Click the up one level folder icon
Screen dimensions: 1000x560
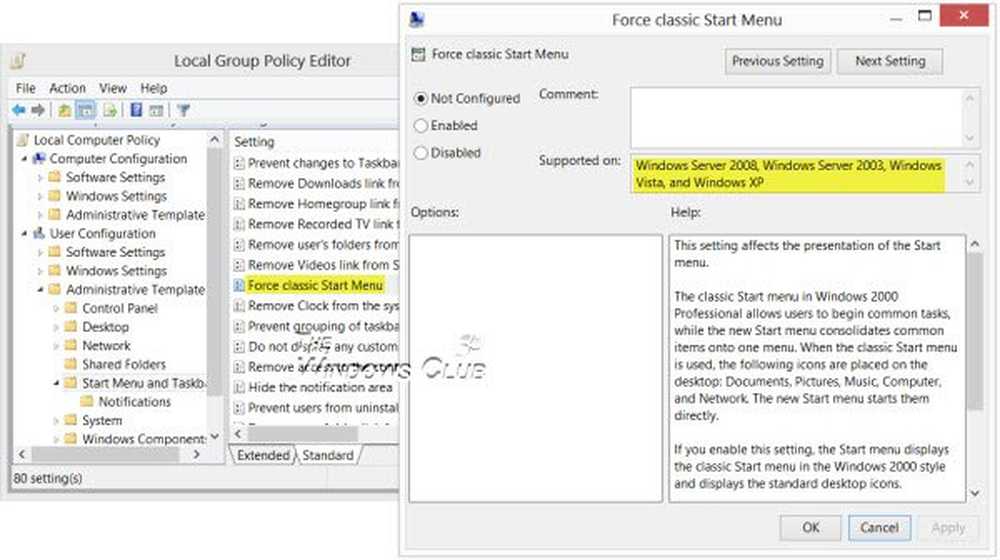tap(64, 110)
